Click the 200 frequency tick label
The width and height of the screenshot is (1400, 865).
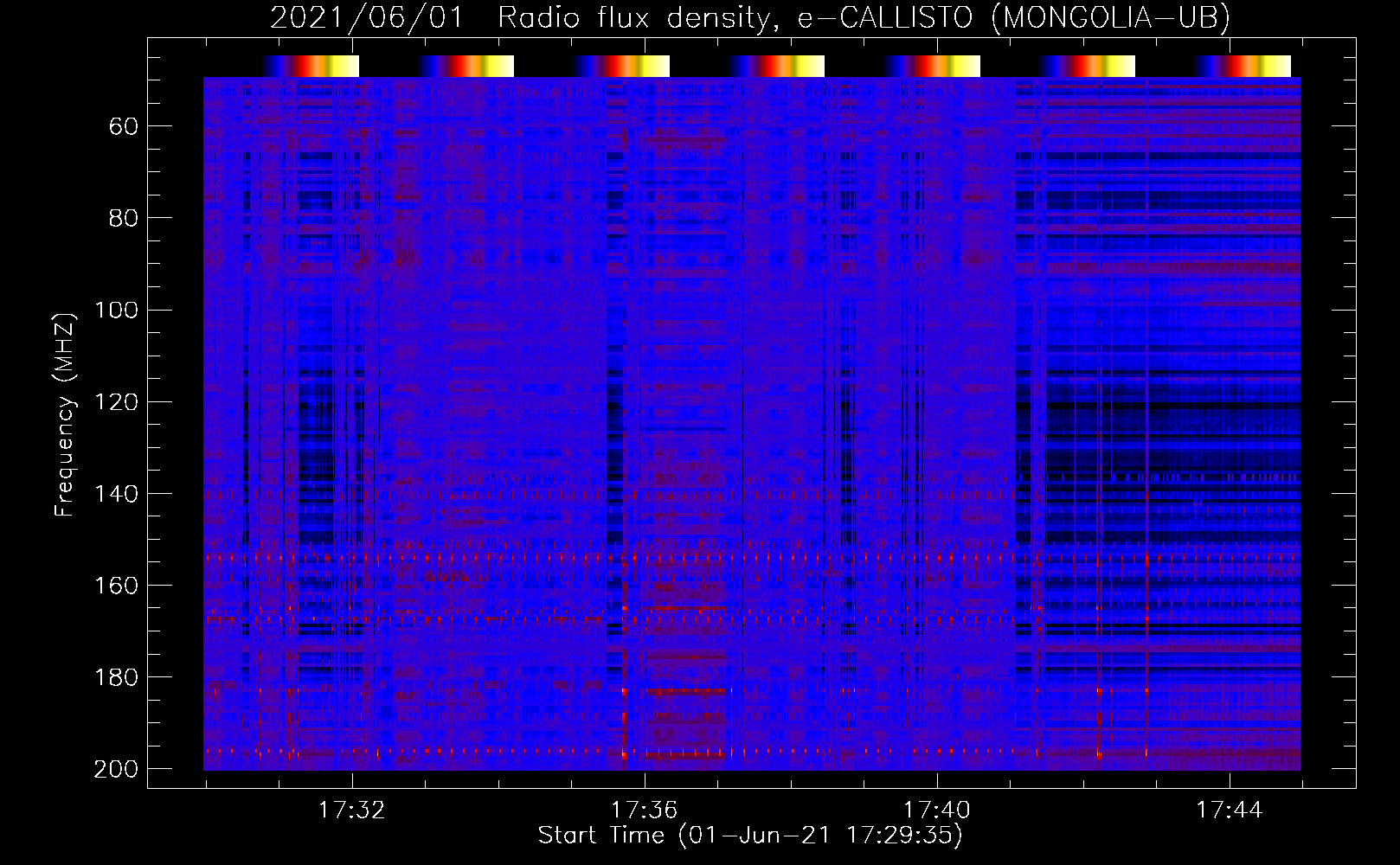pyautogui.click(x=116, y=769)
